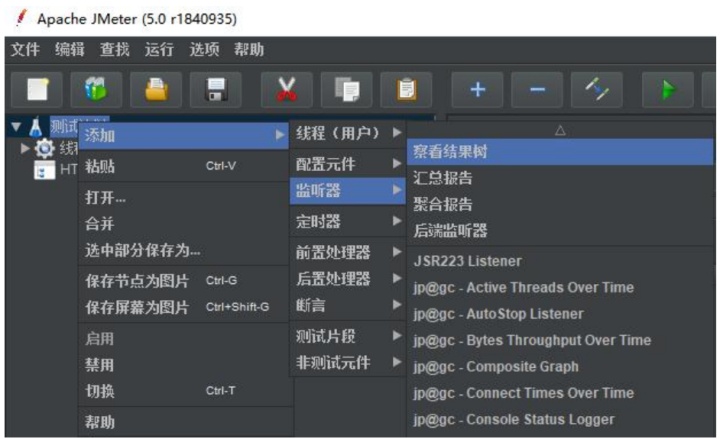Click the Toggle element enable icon

tap(597, 89)
